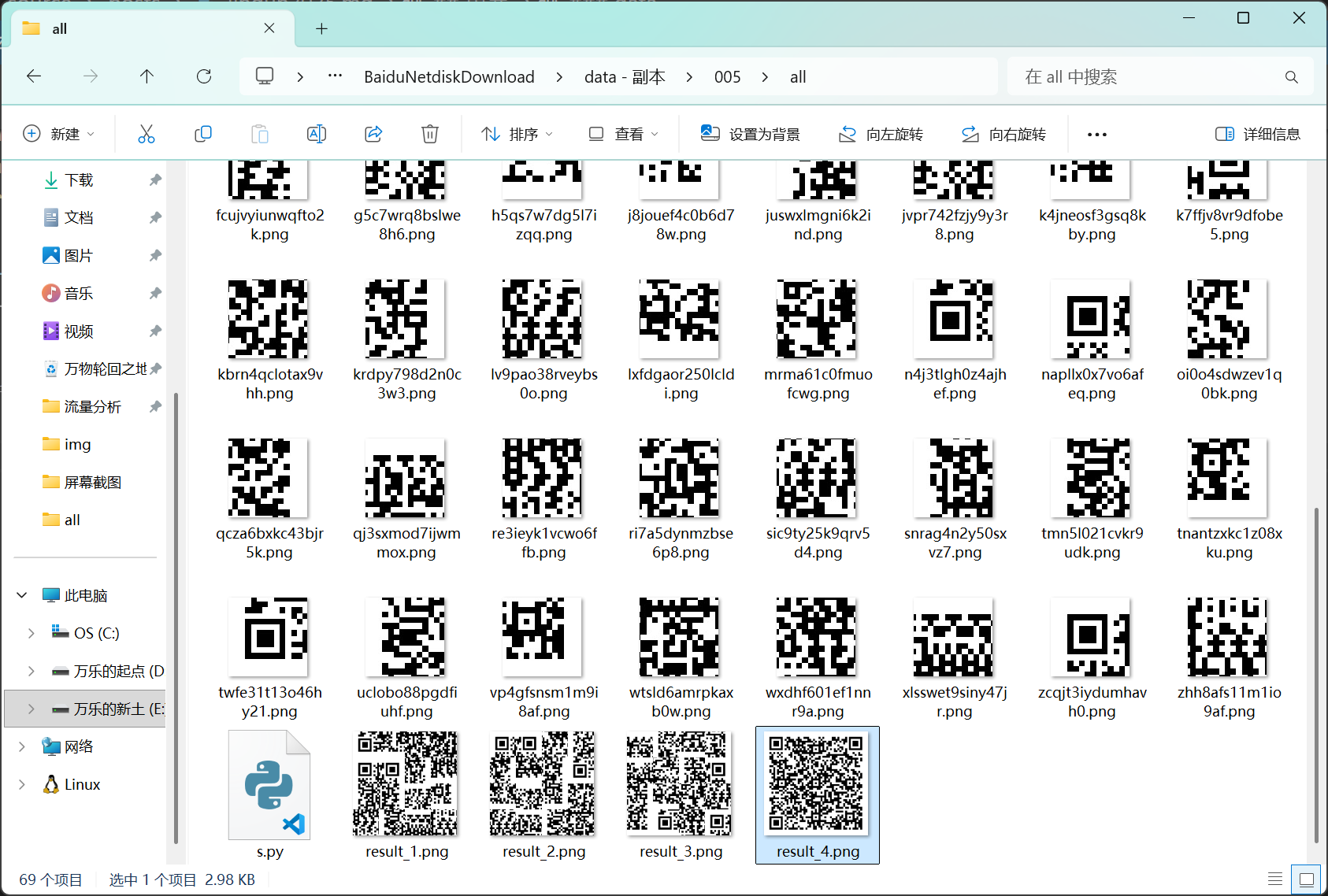
Task: Expand the OS (C:) drive node
Action: click(x=32, y=633)
